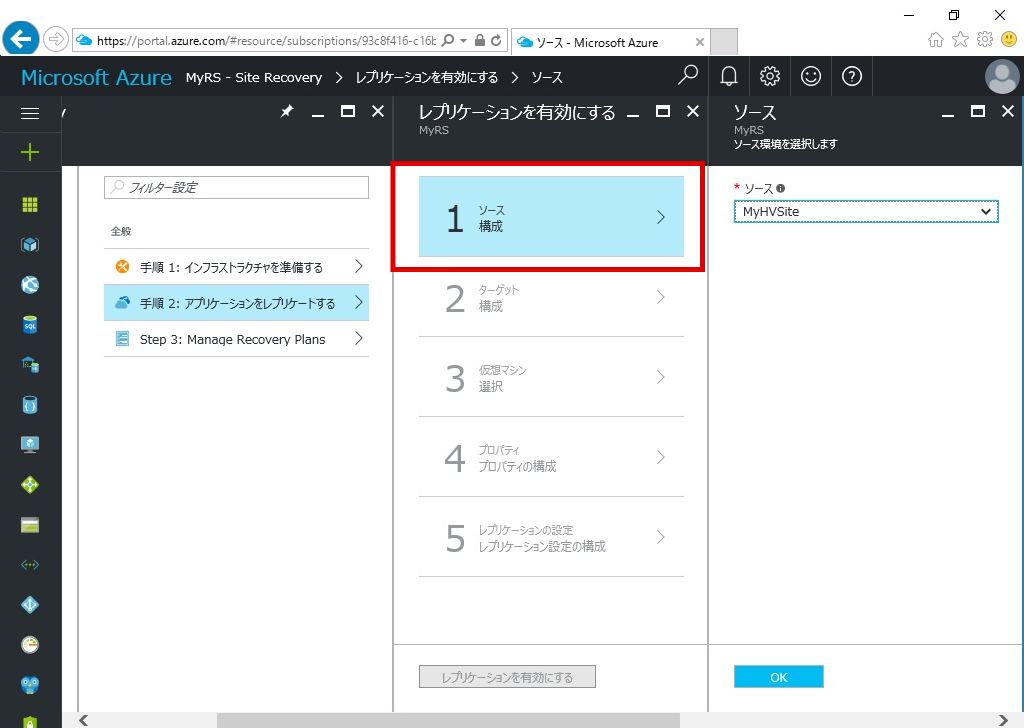
Task: Click the browser URL address field
Action: pyautogui.click(x=265, y=40)
